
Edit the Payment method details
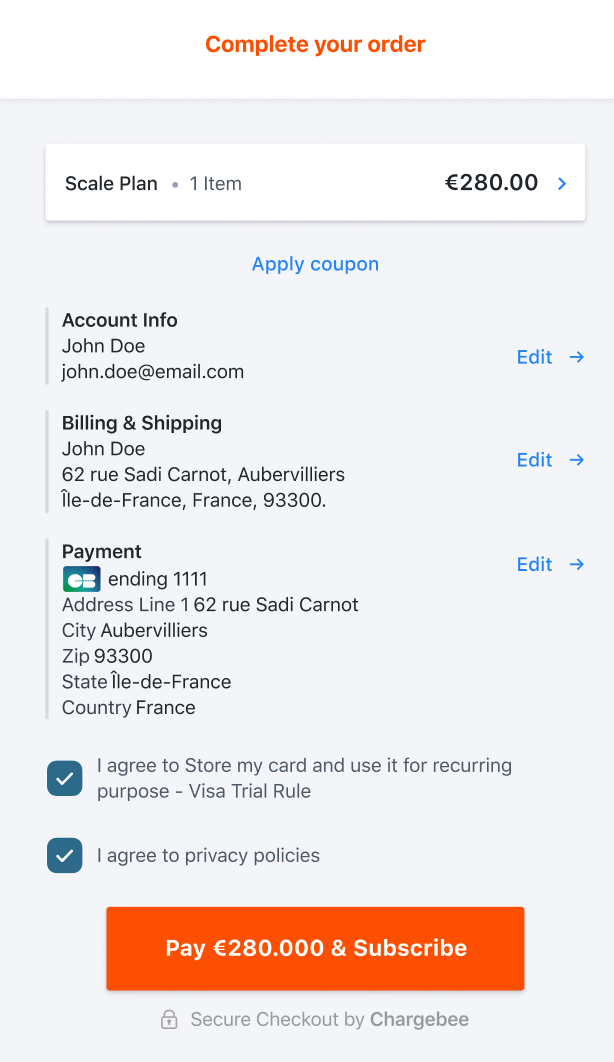(534, 564)
